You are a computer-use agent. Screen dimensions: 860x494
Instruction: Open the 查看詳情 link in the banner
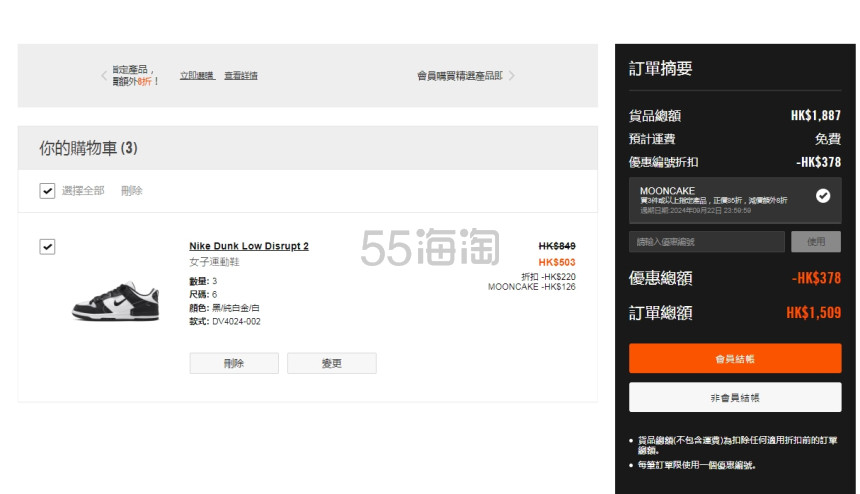[241, 76]
